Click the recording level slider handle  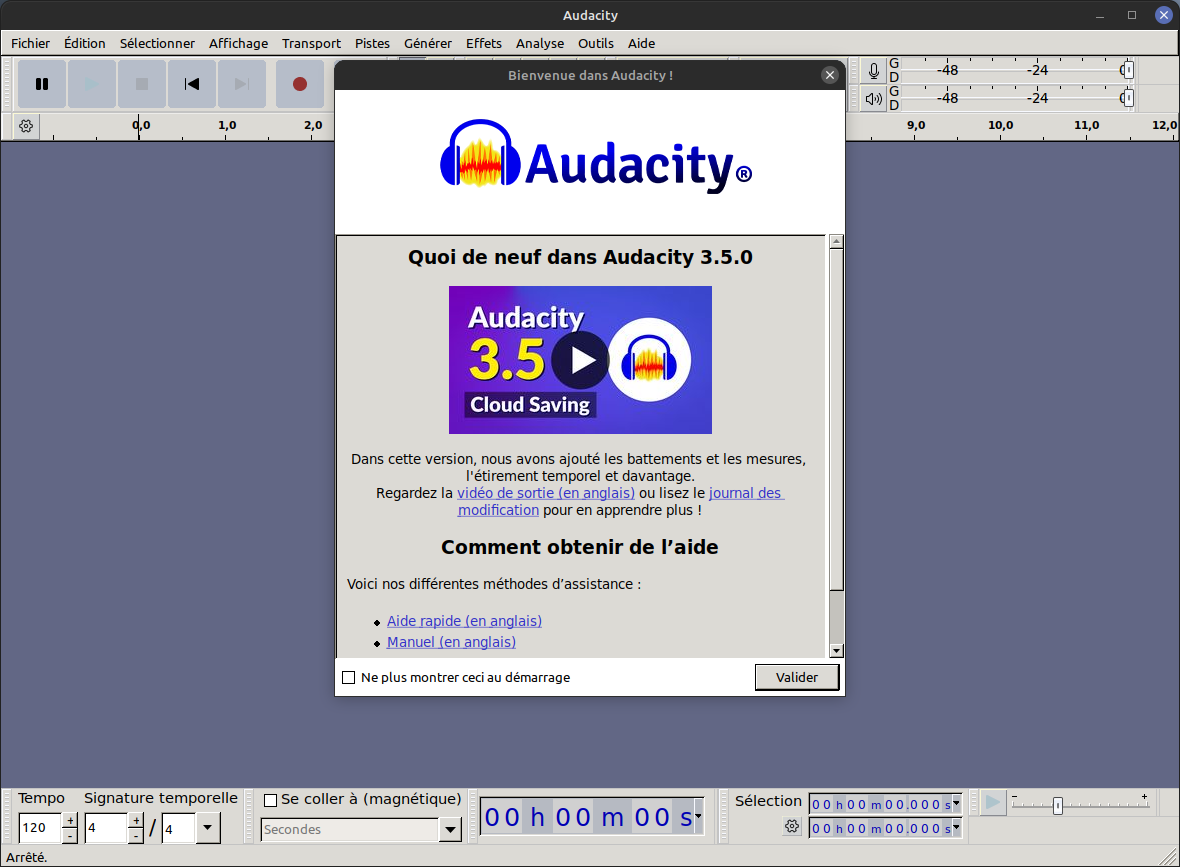click(1127, 71)
